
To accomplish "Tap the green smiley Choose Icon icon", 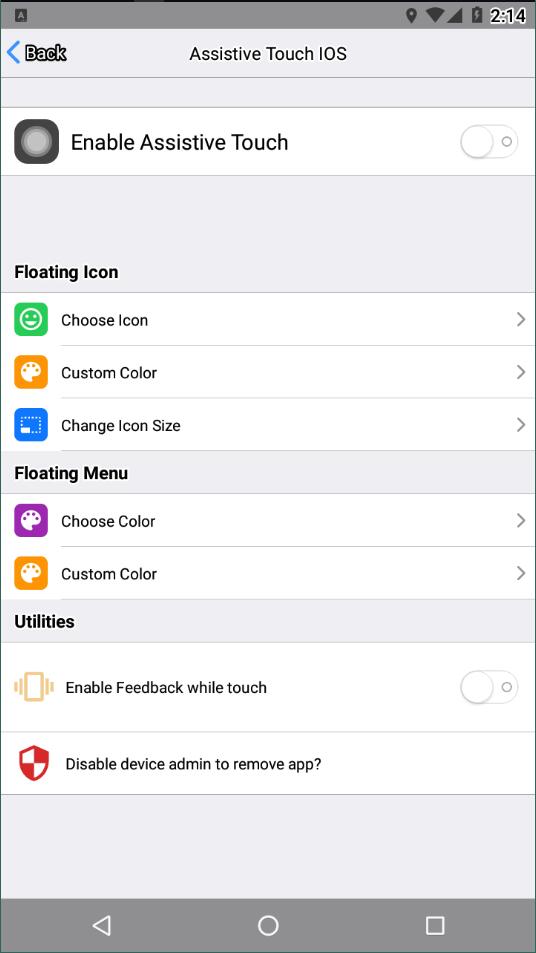I will [x=31, y=320].
